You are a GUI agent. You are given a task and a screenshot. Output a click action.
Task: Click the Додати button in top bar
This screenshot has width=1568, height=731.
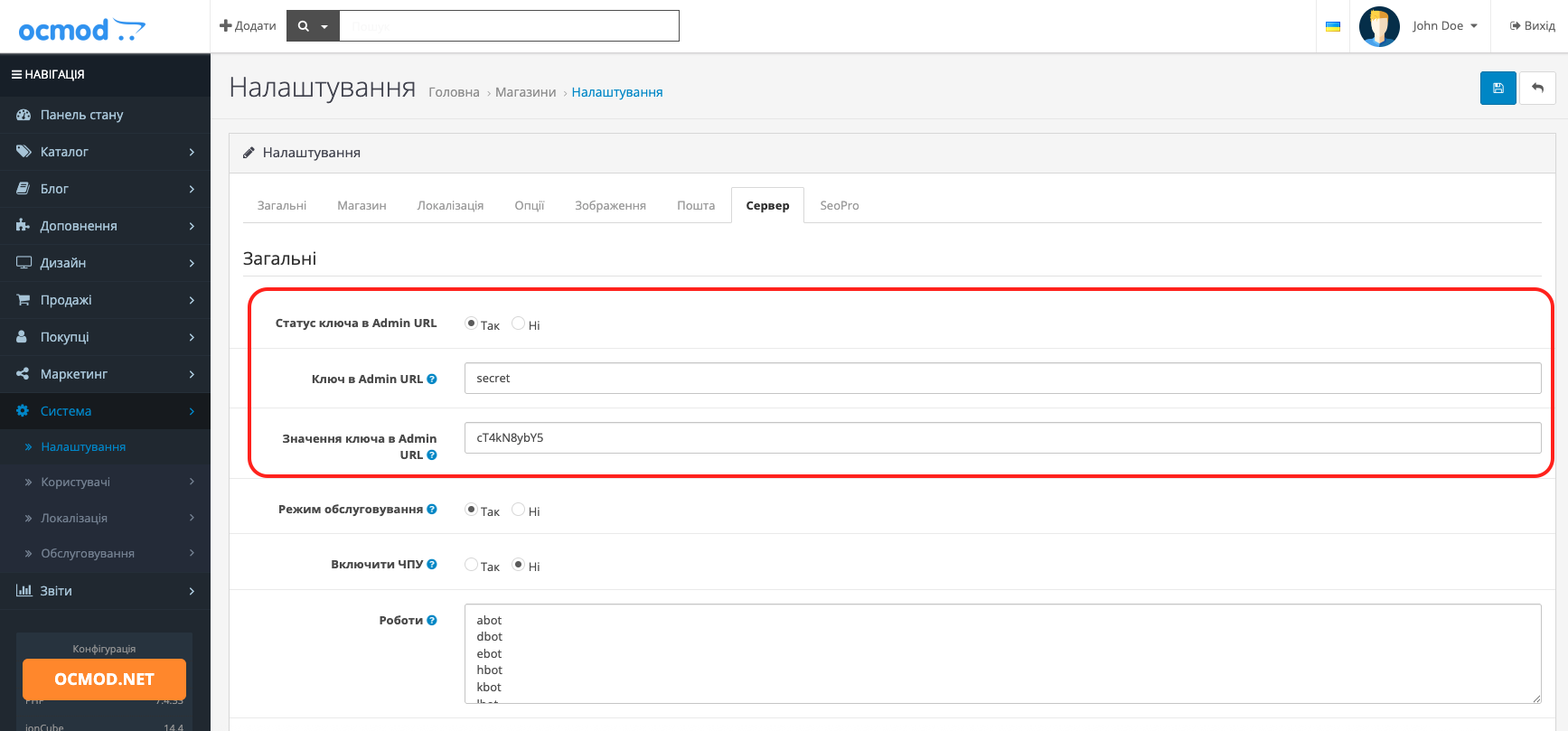(x=248, y=26)
